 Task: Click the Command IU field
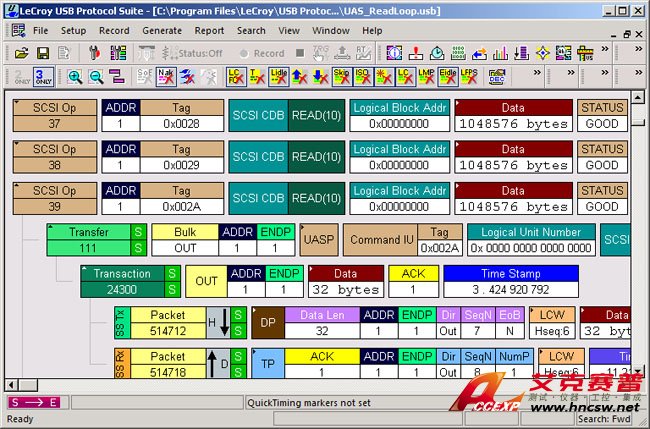380,239
